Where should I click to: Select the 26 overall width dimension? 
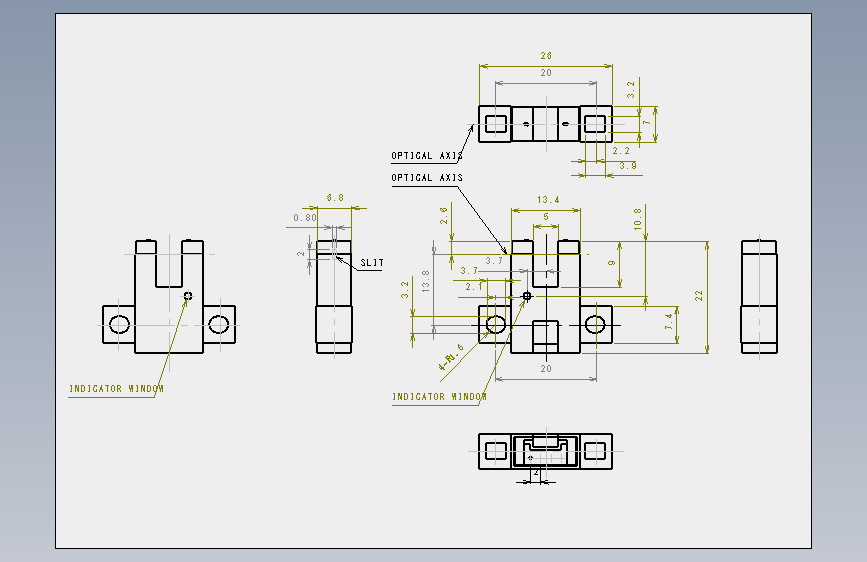pyautogui.click(x=546, y=56)
